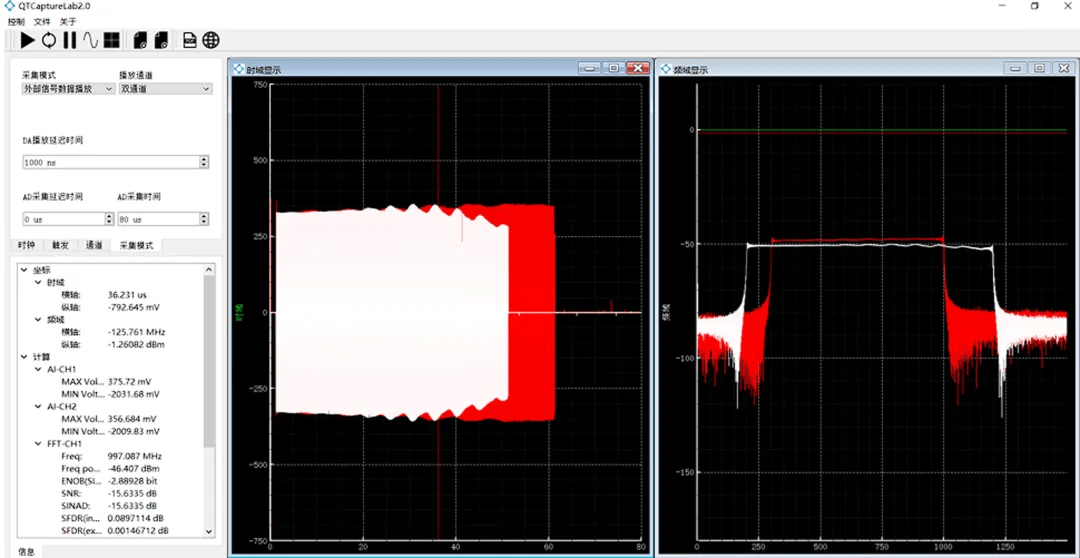This screenshot has height=558, width=1080.
Task: Open the 采集模式 dropdown (外部信号数据播放)
Action: point(67,89)
